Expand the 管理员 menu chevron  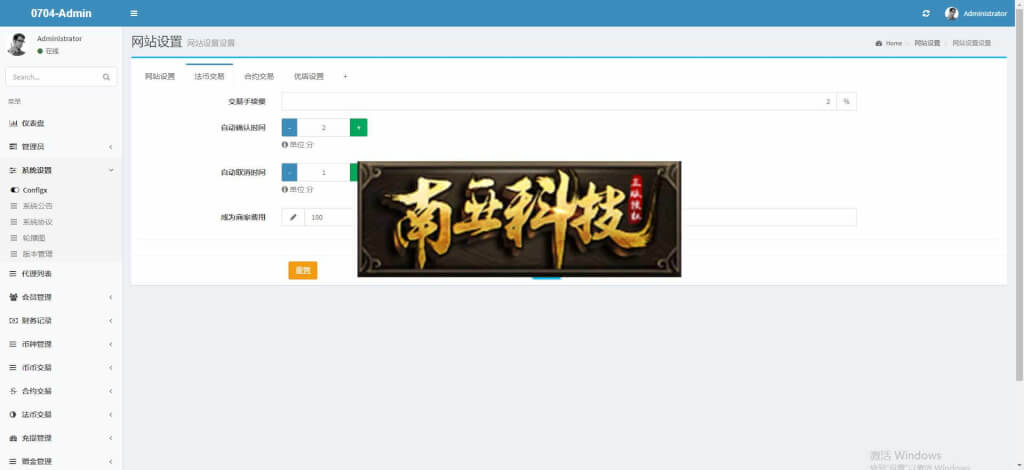110,147
